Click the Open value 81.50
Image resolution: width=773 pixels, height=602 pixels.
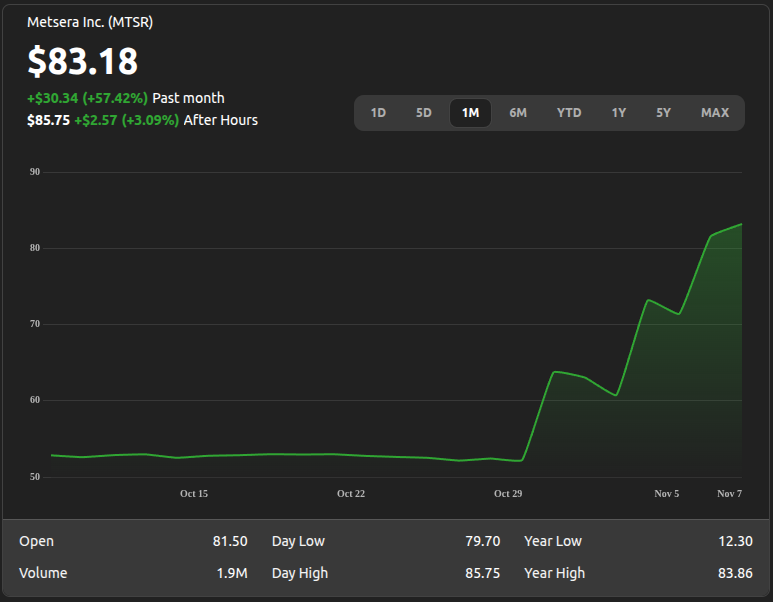pyautogui.click(x=229, y=541)
